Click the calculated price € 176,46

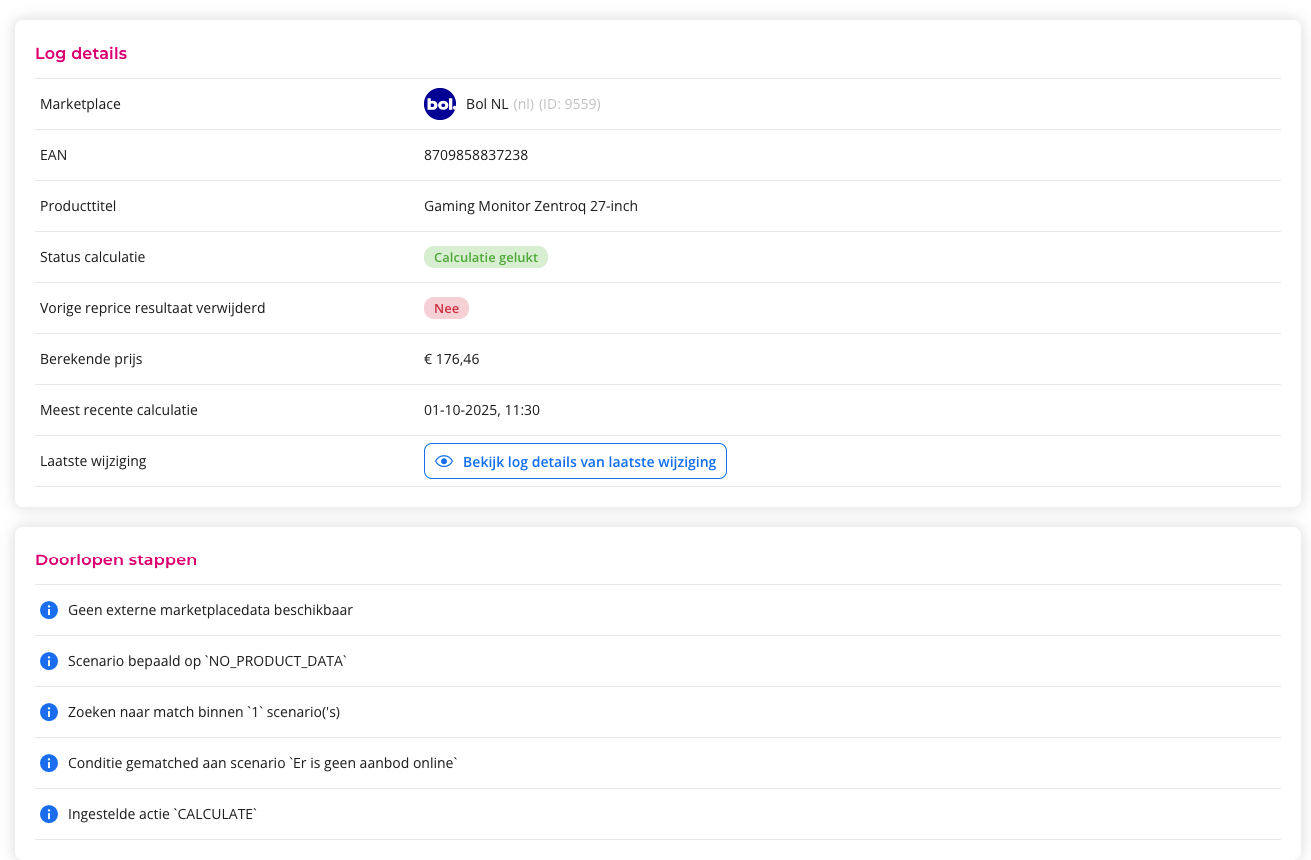[x=452, y=359]
